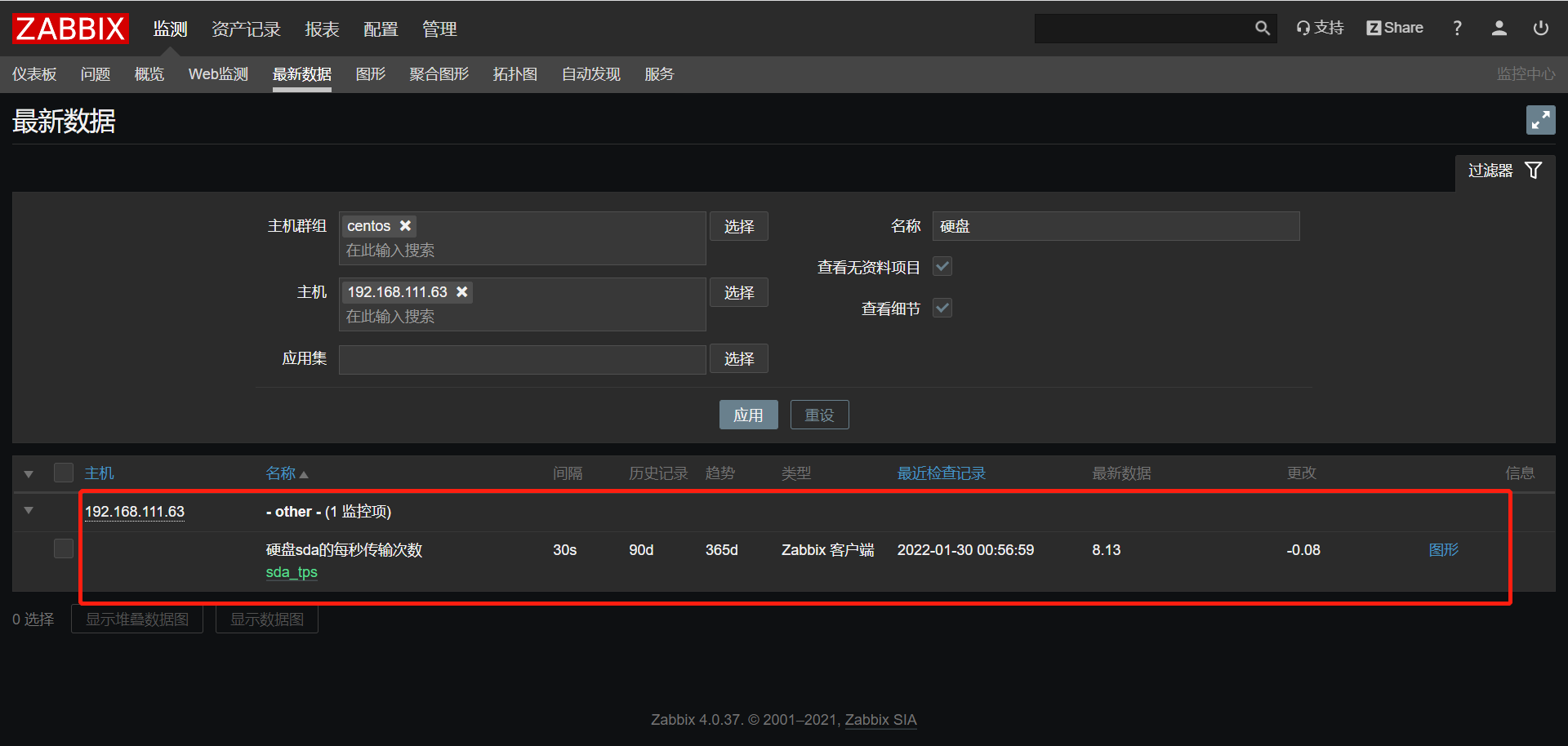Image resolution: width=1568 pixels, height=746 pixels.
Task: Collapse all groups with header arrow
Action: click(29, 473)
